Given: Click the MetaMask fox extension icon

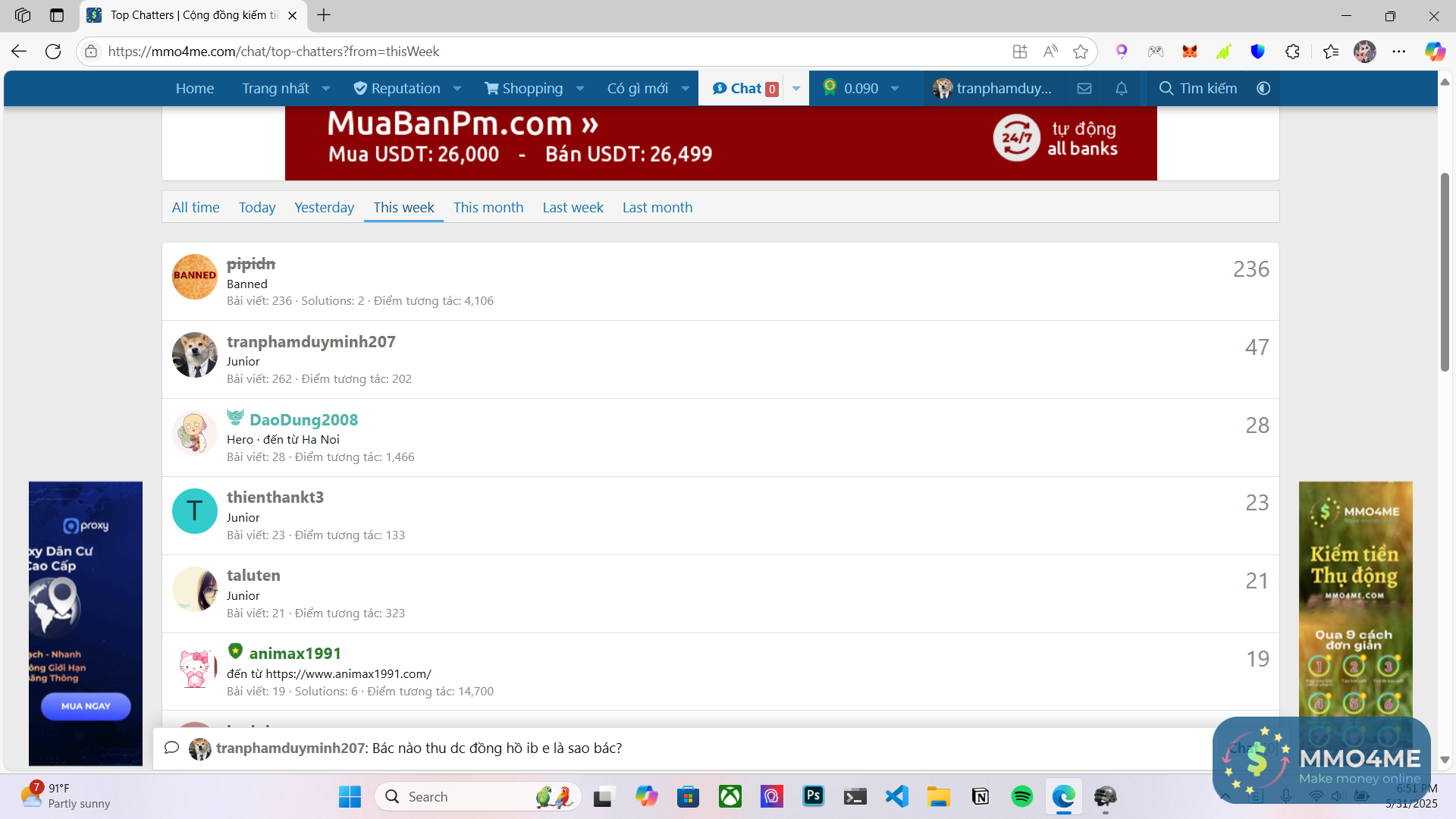Looking at the screenshot, I should [1190, 52].
